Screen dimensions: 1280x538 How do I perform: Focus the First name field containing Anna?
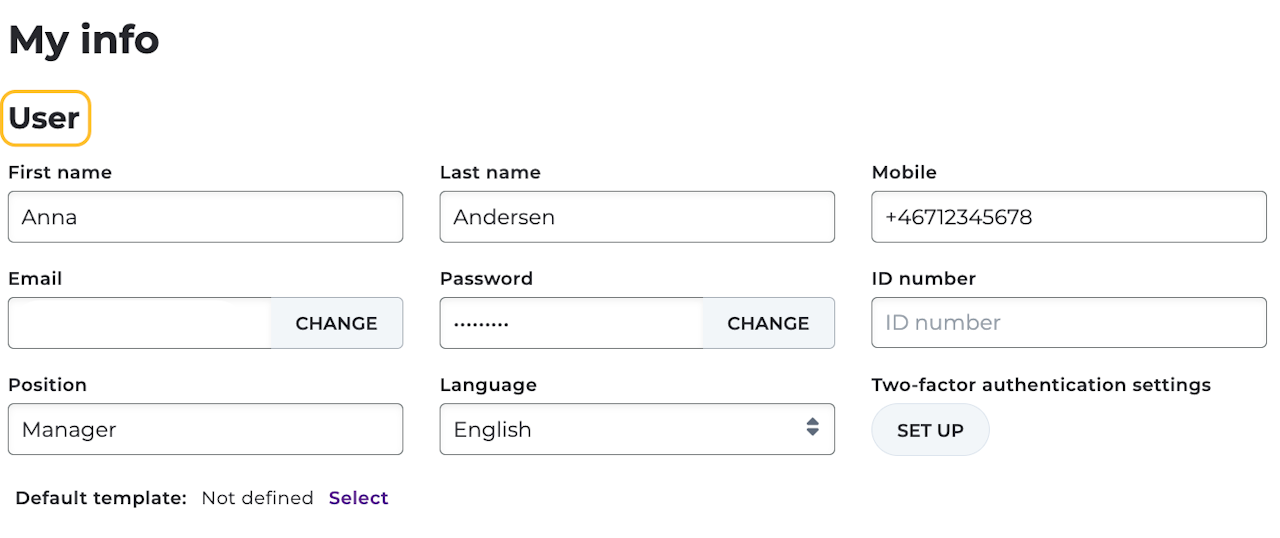click(205, 217)
